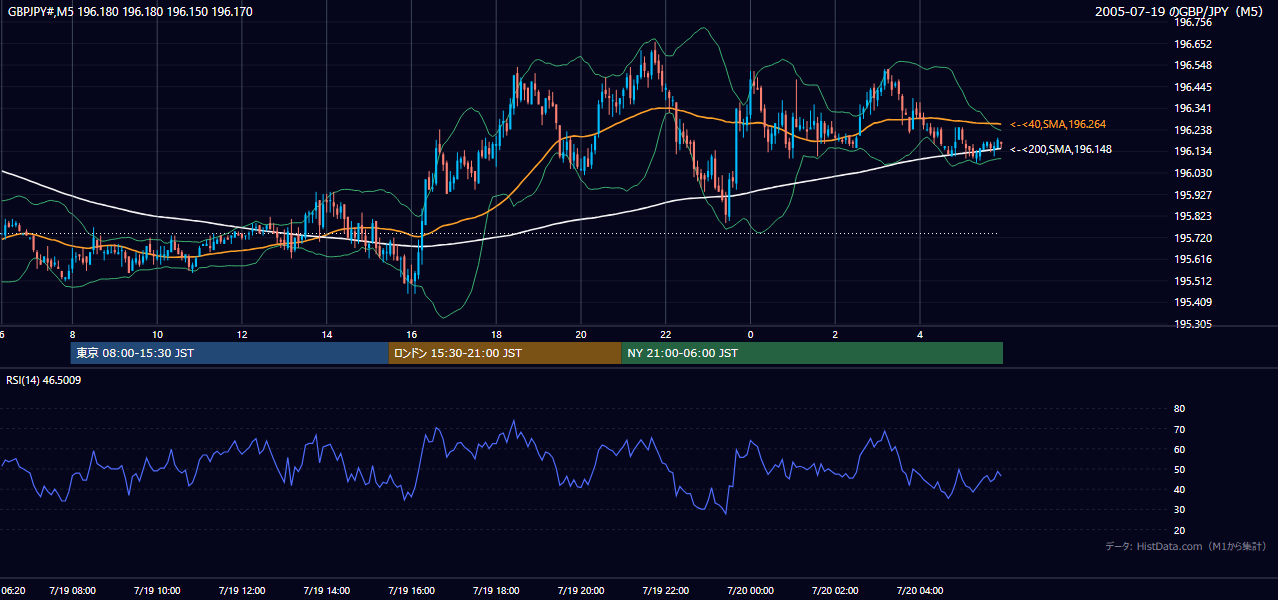The width and height of the screenshot is (1278, 600).
Task: Click price axis value 196.445
Action: click(x=1192, y=87)
